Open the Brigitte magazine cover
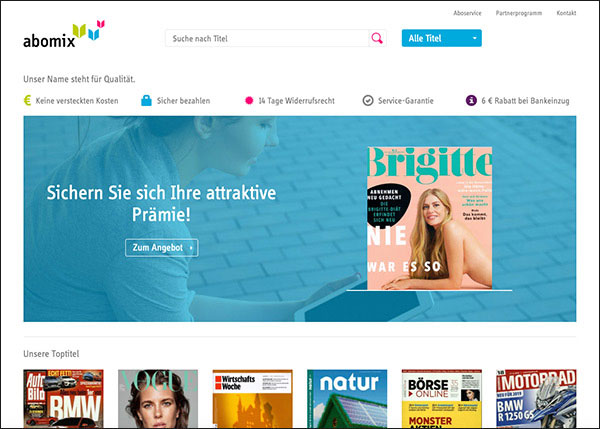The height and width of the screenshot is (429, 600). tap(430, 218)
